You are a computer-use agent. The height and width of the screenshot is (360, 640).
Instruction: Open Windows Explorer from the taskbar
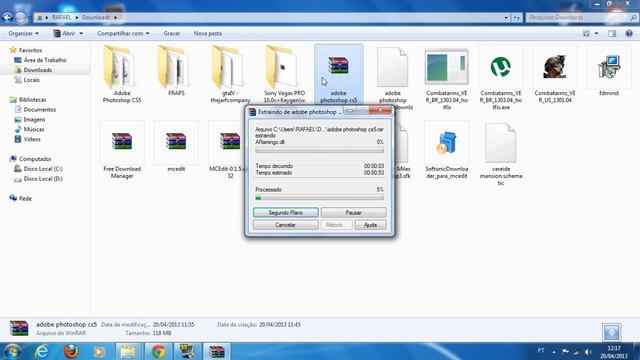pos(128,351)
